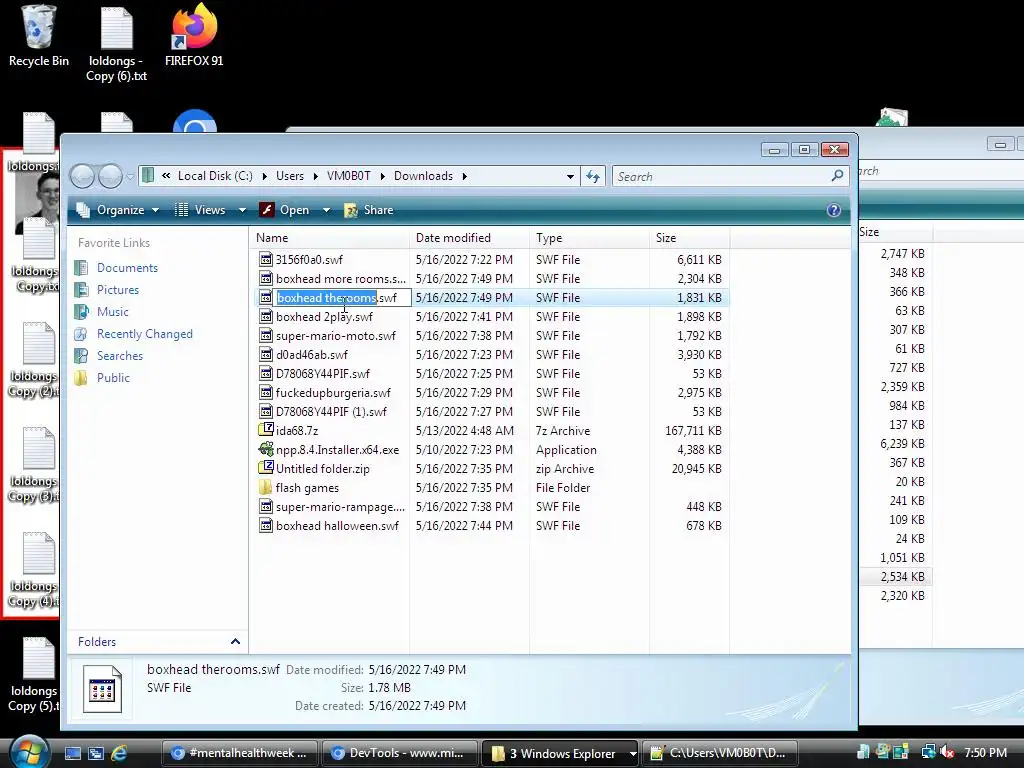Sort by the Type column header

[589, 238]
